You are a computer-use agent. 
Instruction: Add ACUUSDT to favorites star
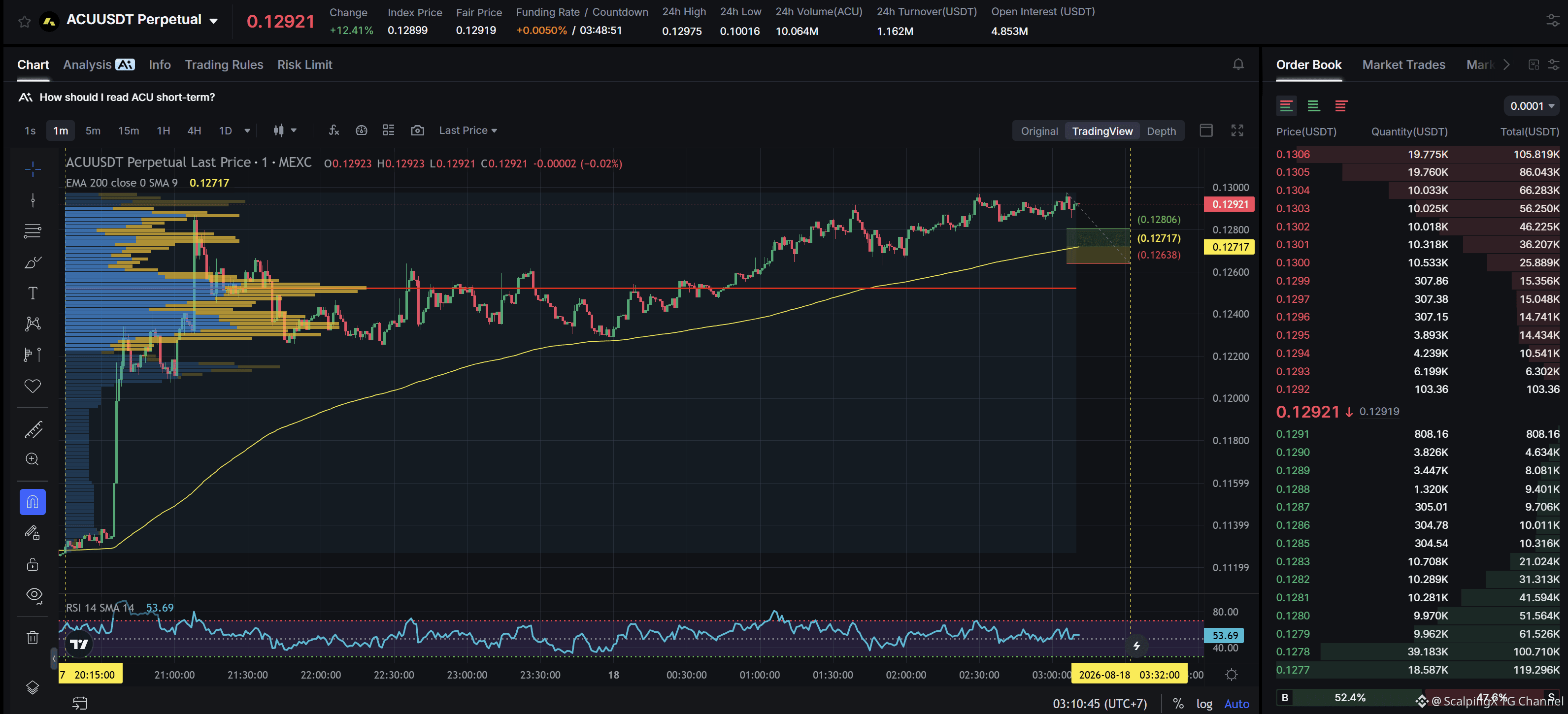pos(24,22)
